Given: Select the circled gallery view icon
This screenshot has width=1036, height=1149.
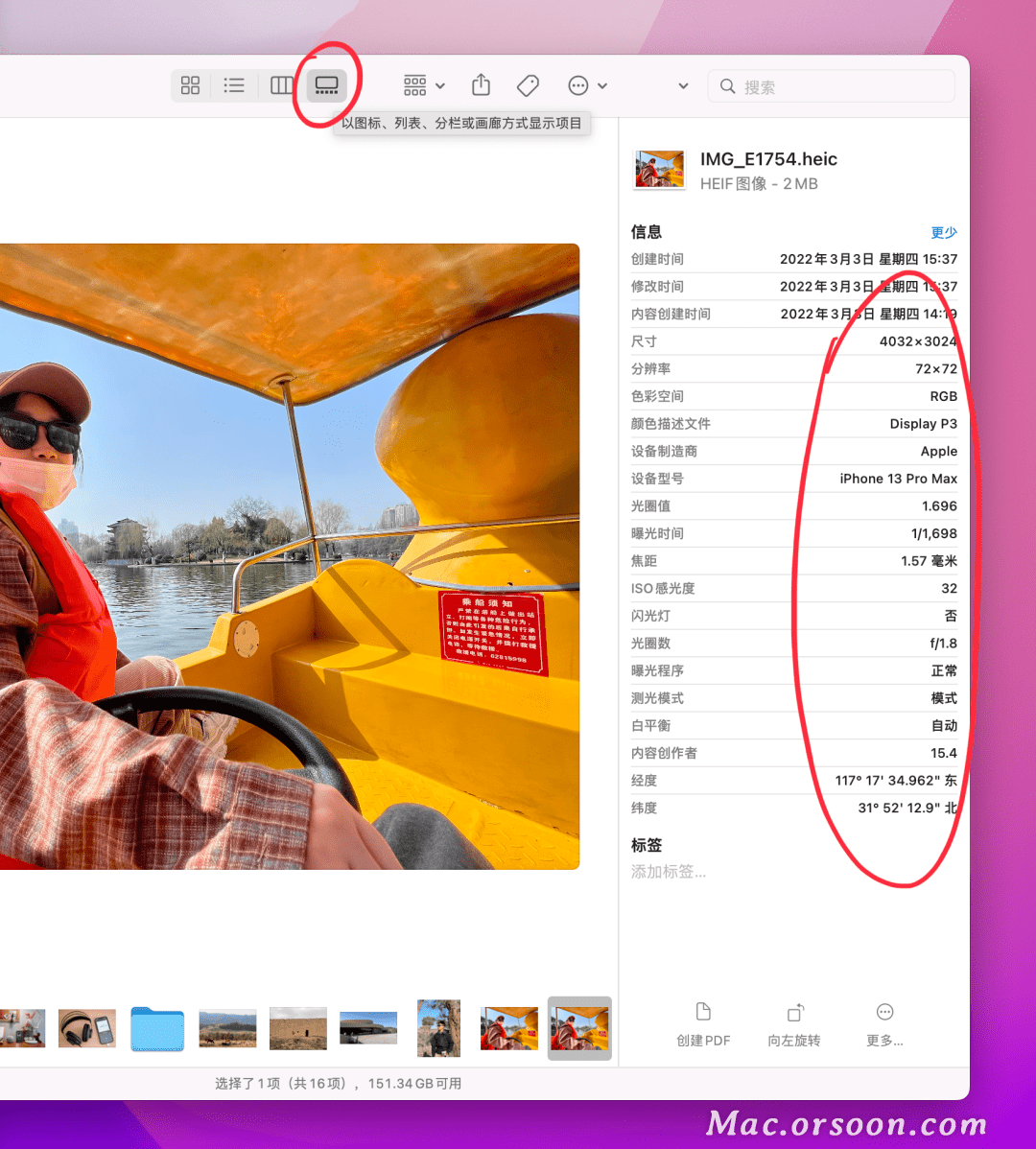Looking at the screenshot, I should pos(326,85).
